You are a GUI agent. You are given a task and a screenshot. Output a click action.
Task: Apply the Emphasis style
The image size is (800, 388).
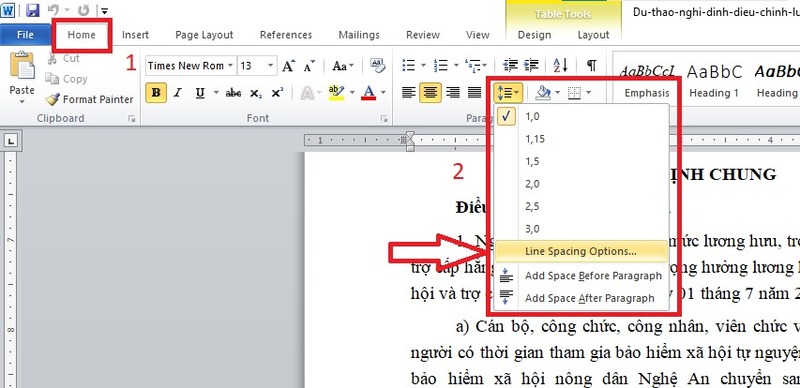click(647, 79)
